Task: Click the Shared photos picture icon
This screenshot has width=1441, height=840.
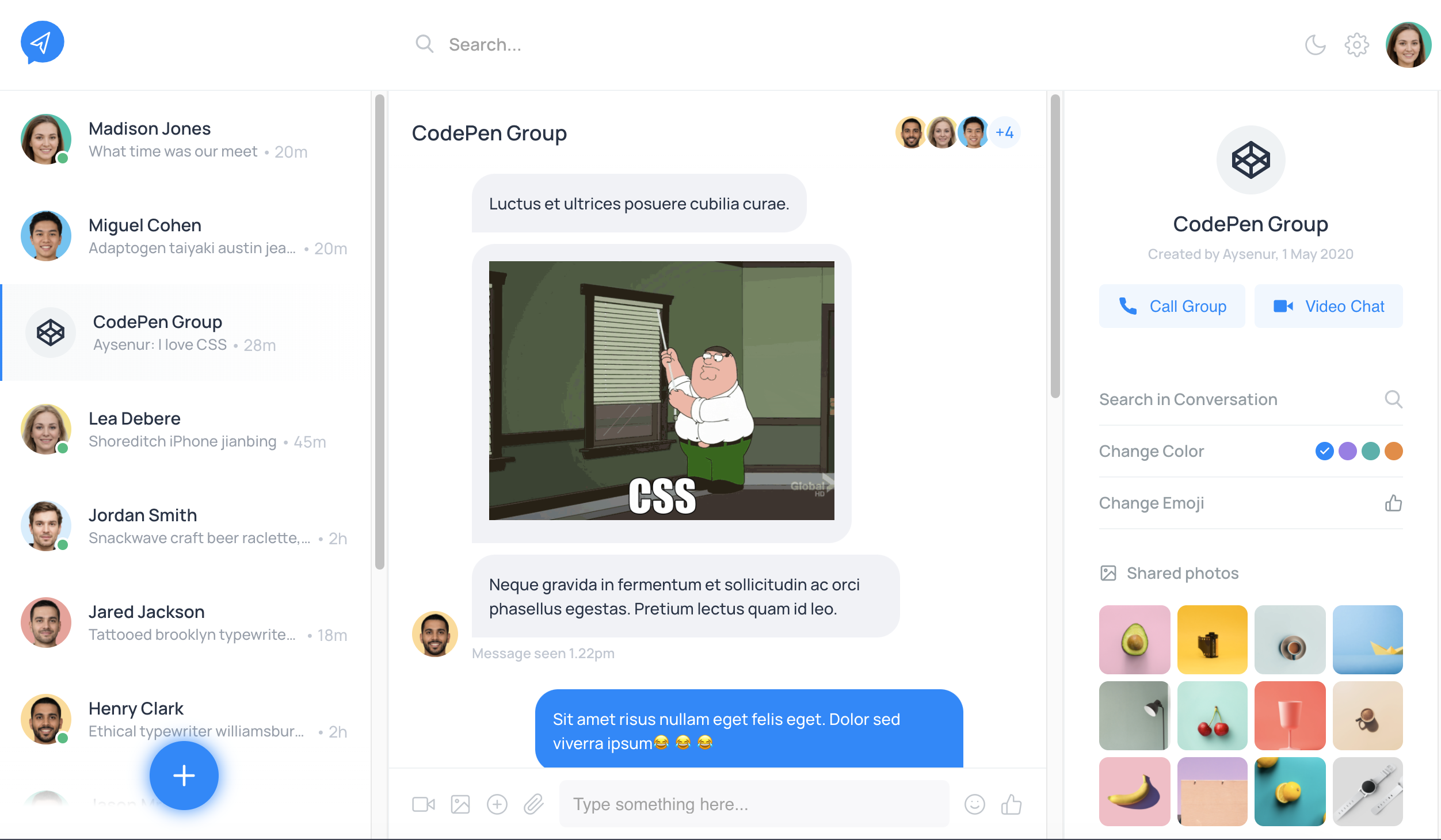Action: (x=1108, y=573)
